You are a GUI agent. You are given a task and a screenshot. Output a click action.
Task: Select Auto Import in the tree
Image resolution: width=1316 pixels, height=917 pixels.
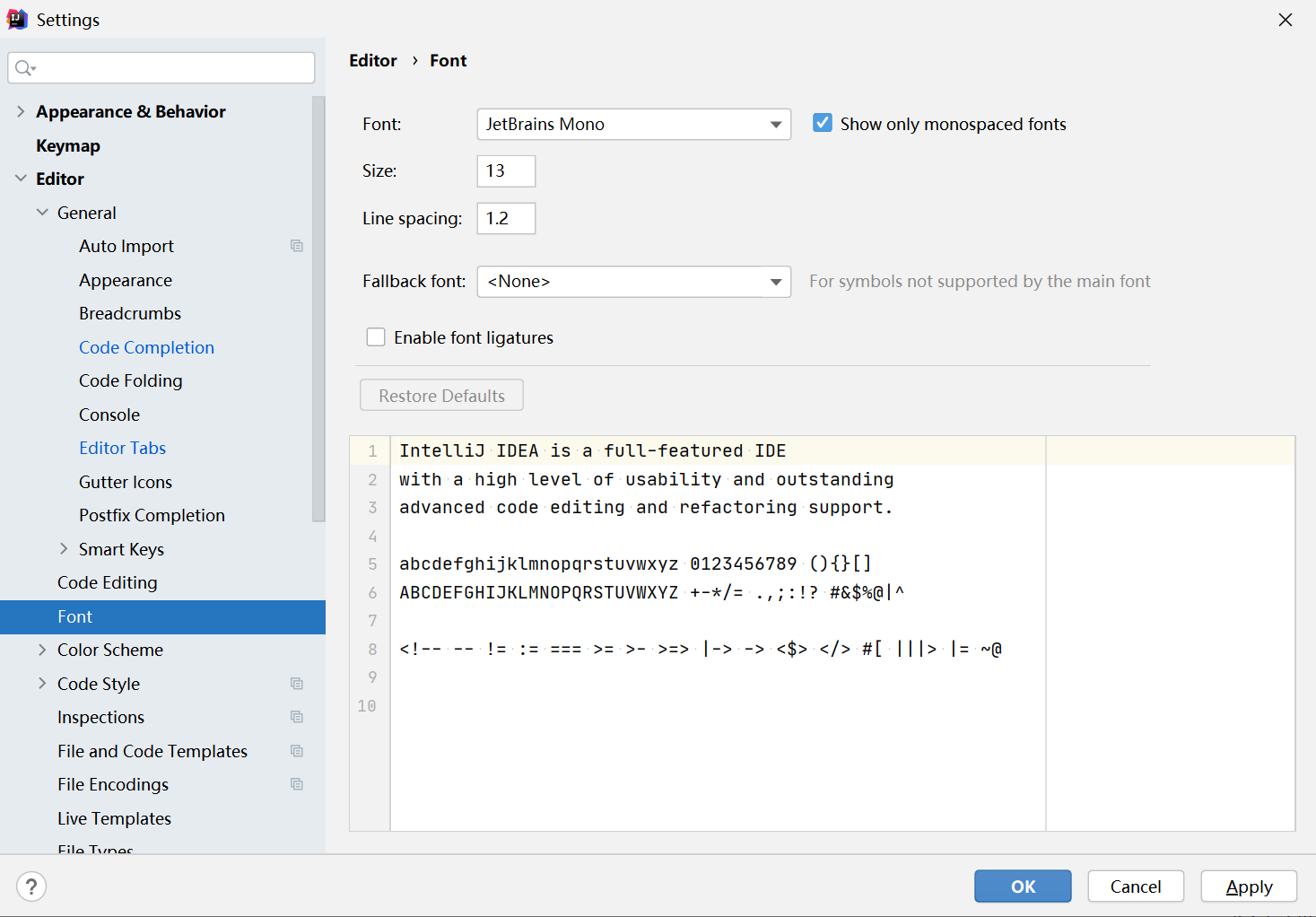126,246
